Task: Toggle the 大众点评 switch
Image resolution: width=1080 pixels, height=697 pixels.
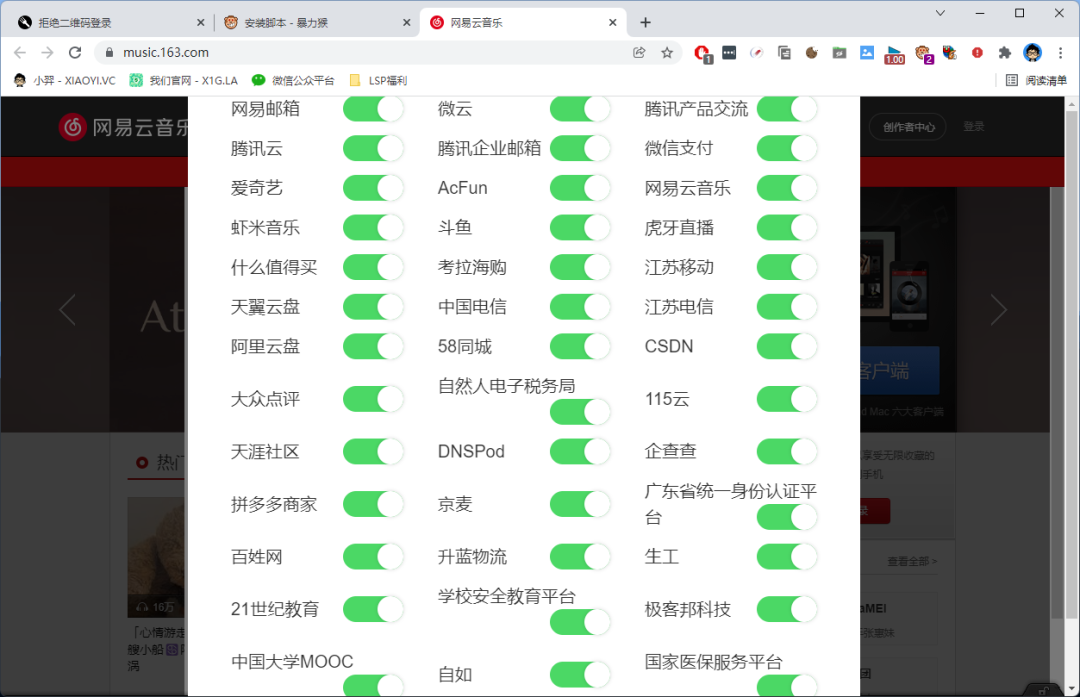Action: click(373, 399)
